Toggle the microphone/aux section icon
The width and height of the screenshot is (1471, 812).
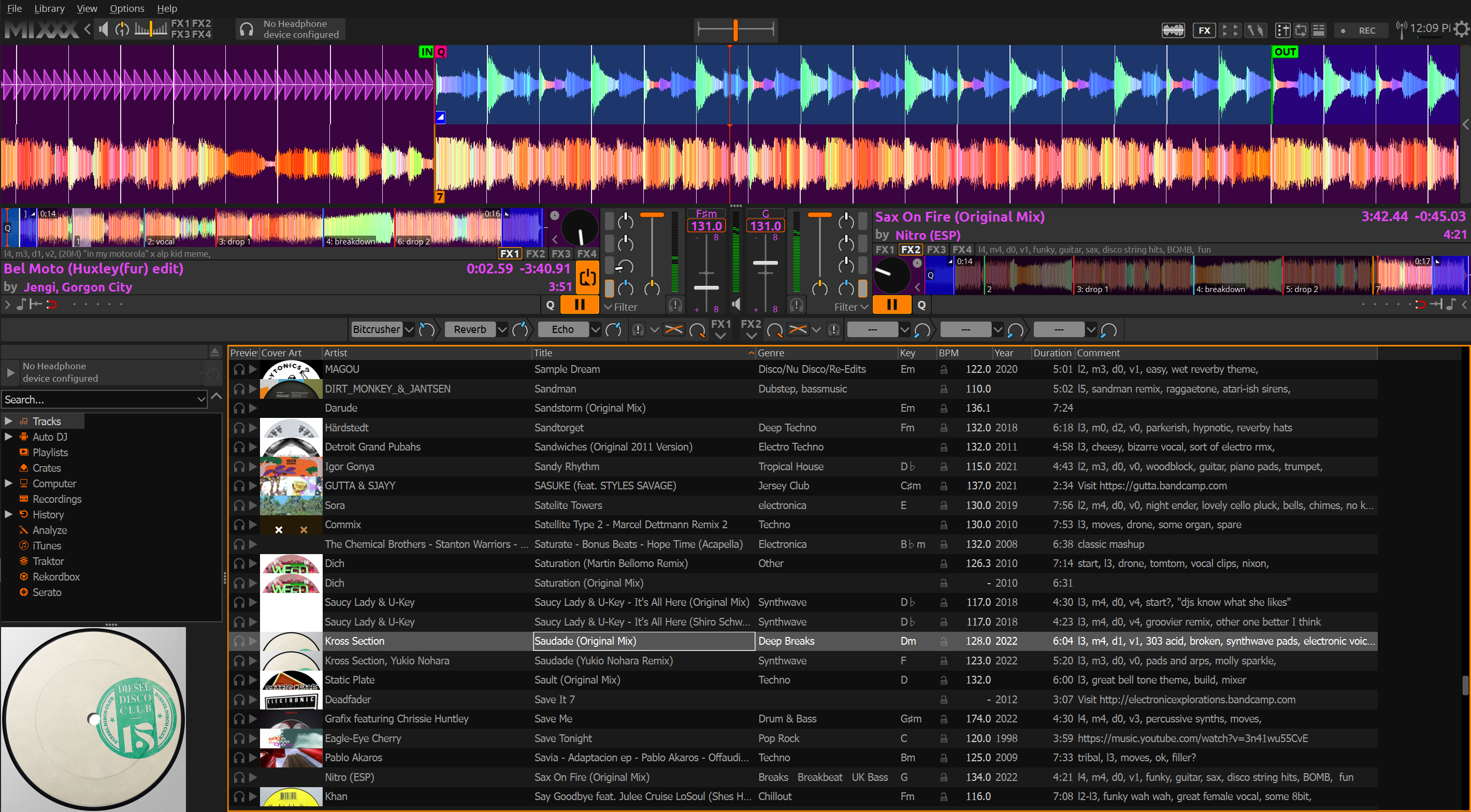point(1255,30)
